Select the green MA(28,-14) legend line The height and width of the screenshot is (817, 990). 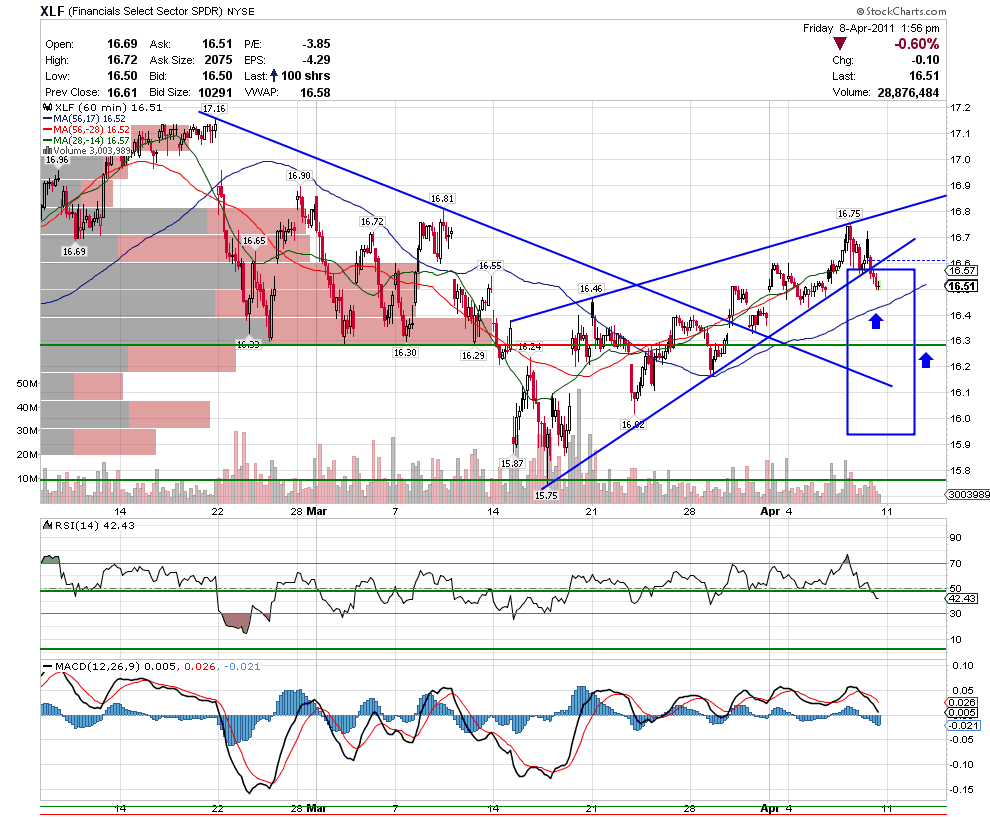pyautogui.click(x=47, y=140)
